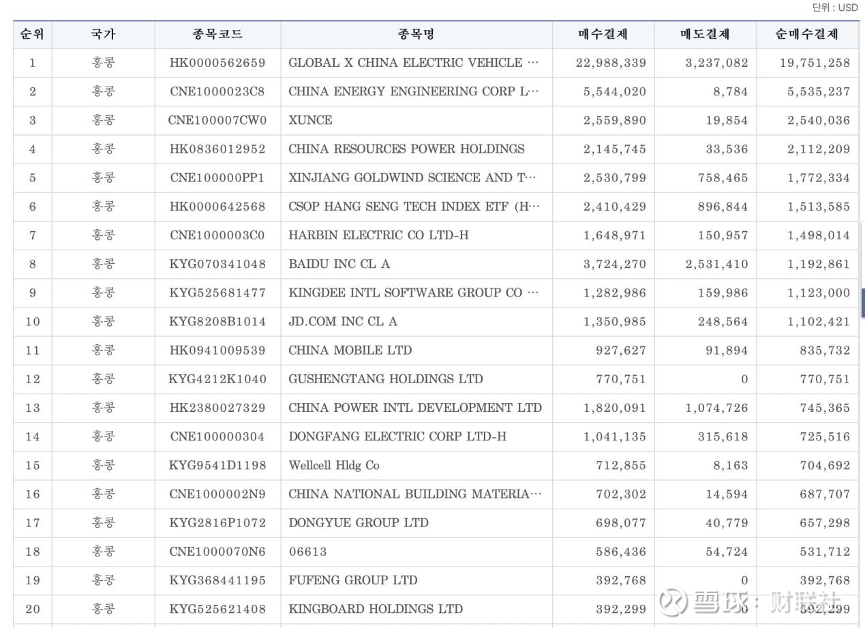Click rank number 20
The width and height of the screenshot is (866, 629).
(x=33, y=609)
